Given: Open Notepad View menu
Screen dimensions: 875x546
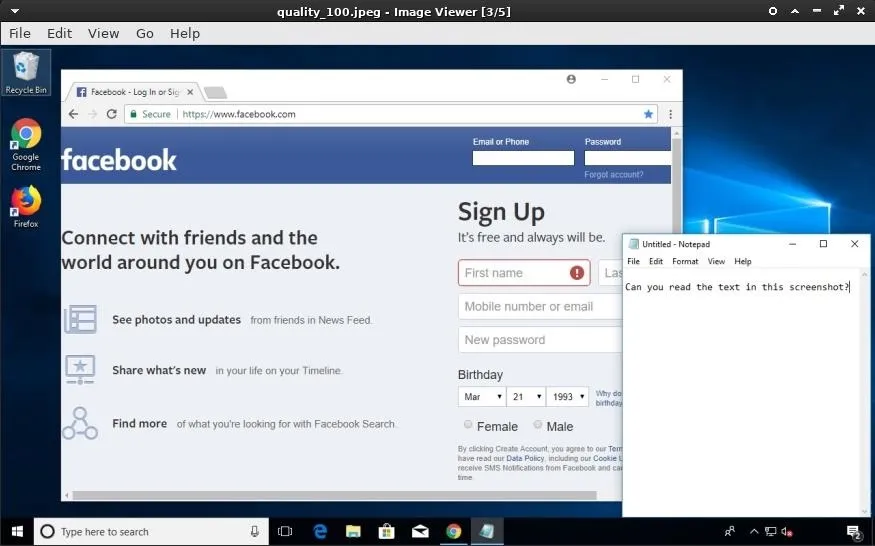Looking at the screenshot, I should pos(716,261).
